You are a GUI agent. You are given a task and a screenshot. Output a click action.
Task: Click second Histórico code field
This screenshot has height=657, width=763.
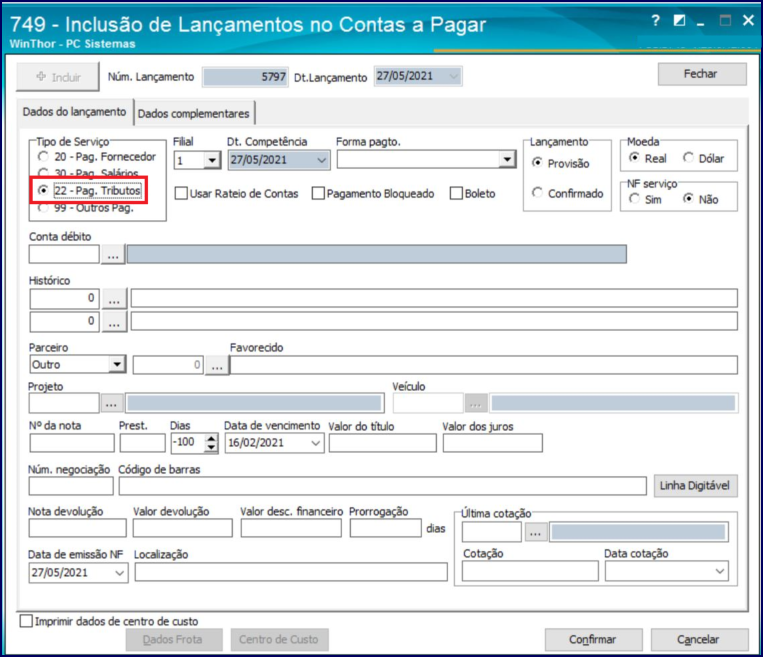65,322
